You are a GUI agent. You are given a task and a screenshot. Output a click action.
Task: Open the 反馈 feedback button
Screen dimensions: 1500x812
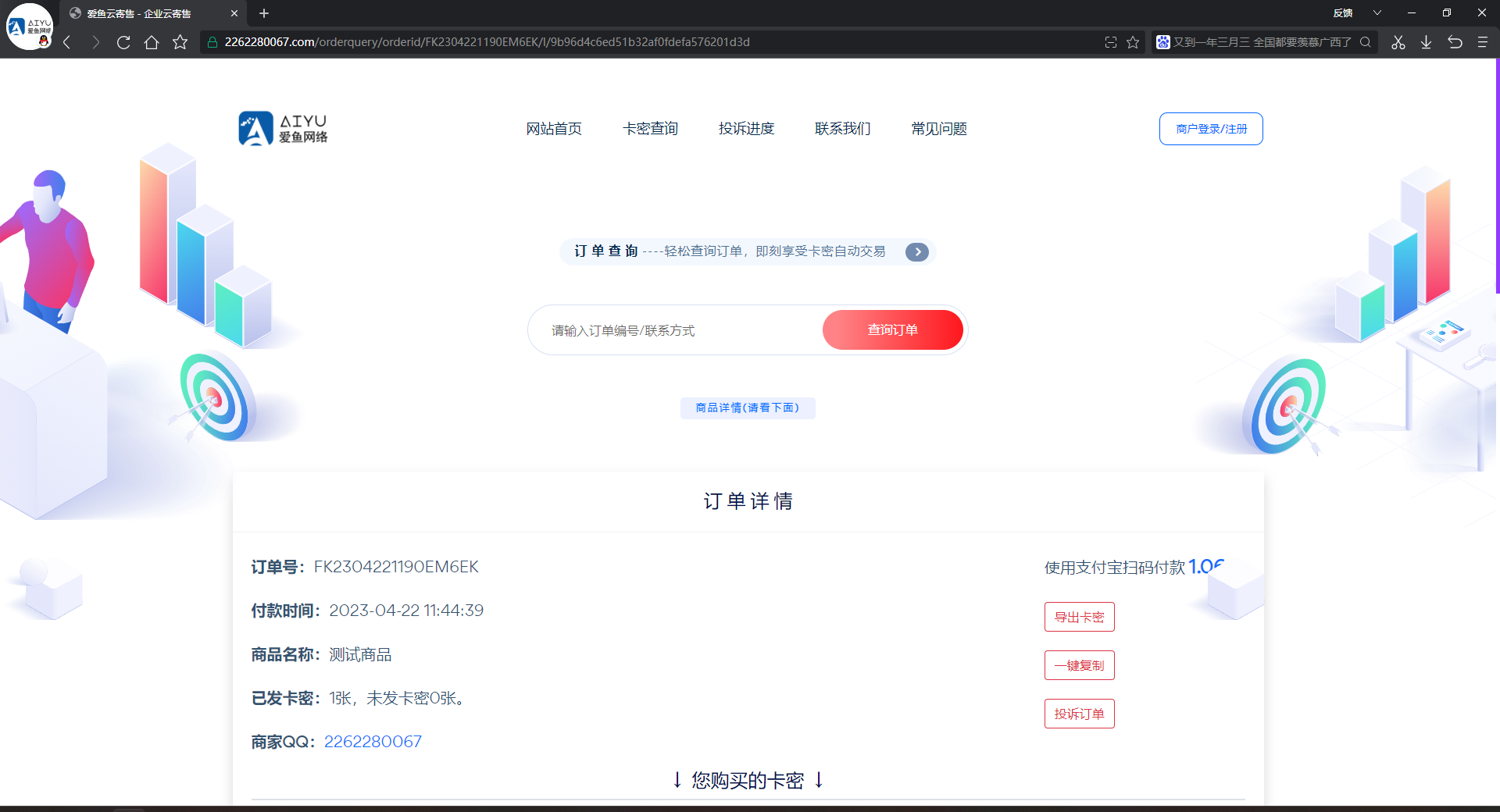(1343, 13)
